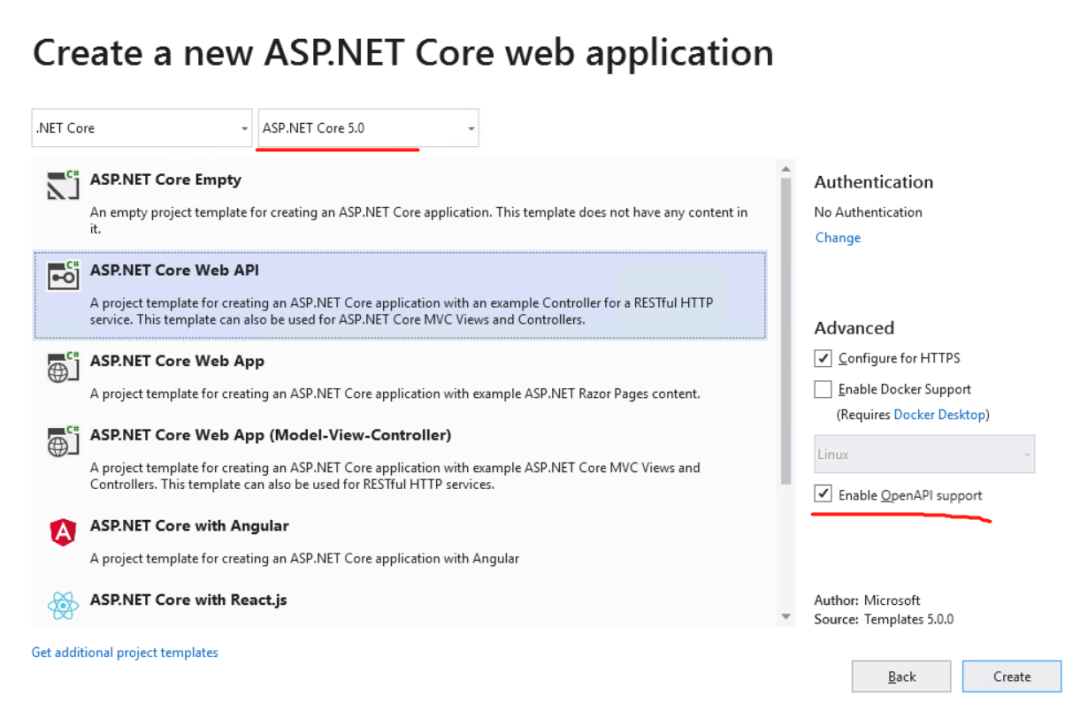This screenshot has height=711, width=1080.
Task: Click the Angular template description text
Action: [304, 559]
